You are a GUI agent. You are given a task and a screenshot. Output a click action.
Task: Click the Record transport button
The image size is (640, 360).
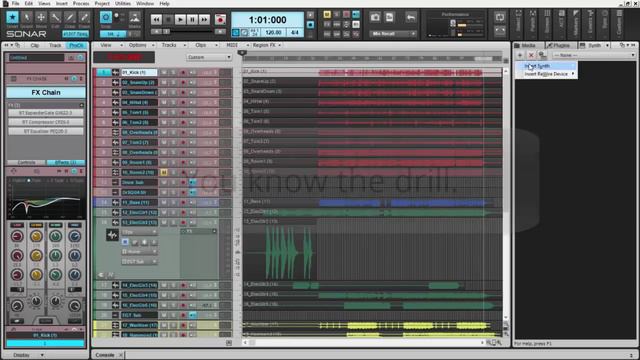pyautogui.click(x=220, y=19)
